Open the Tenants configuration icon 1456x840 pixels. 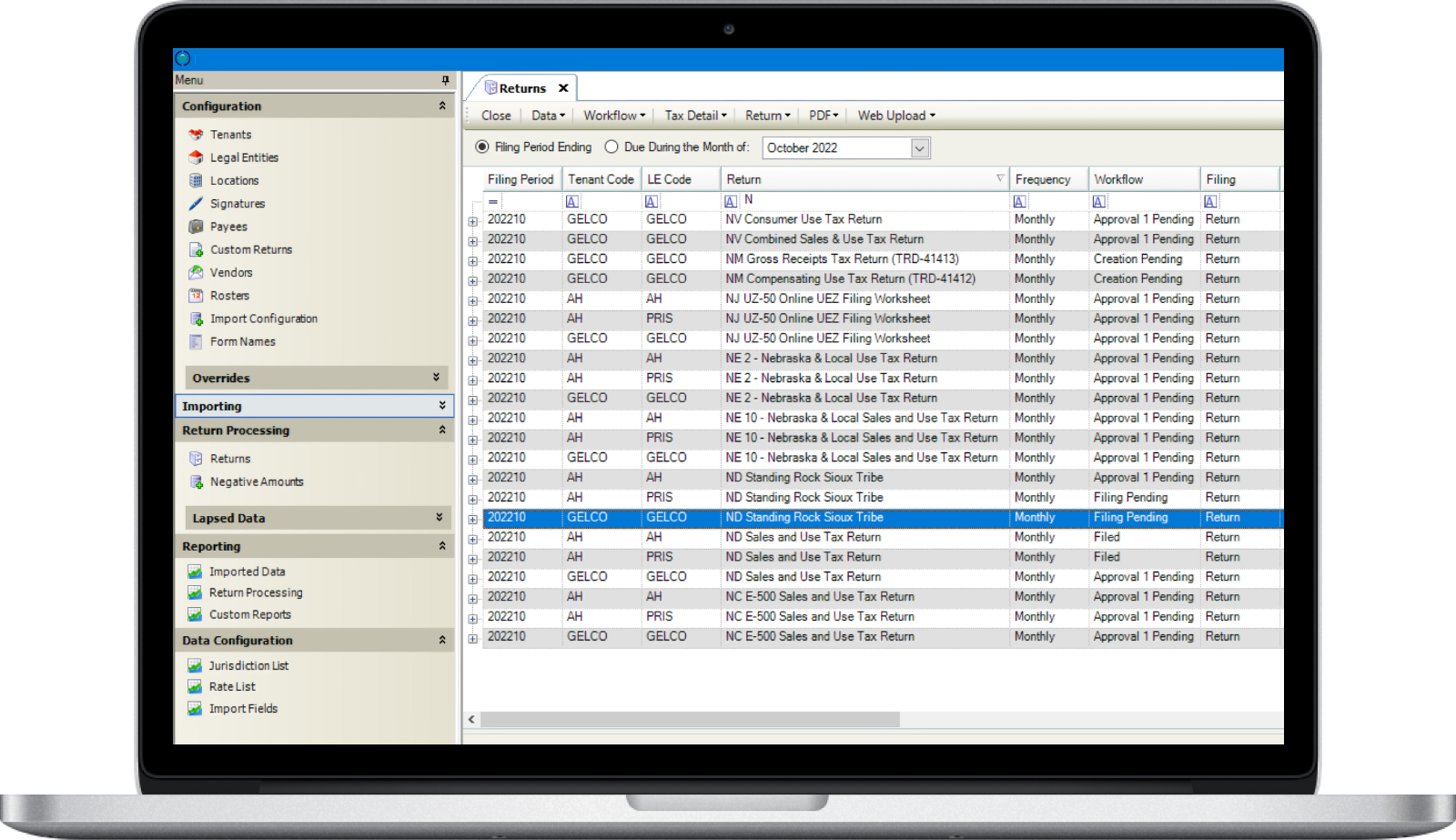(197, 134)
